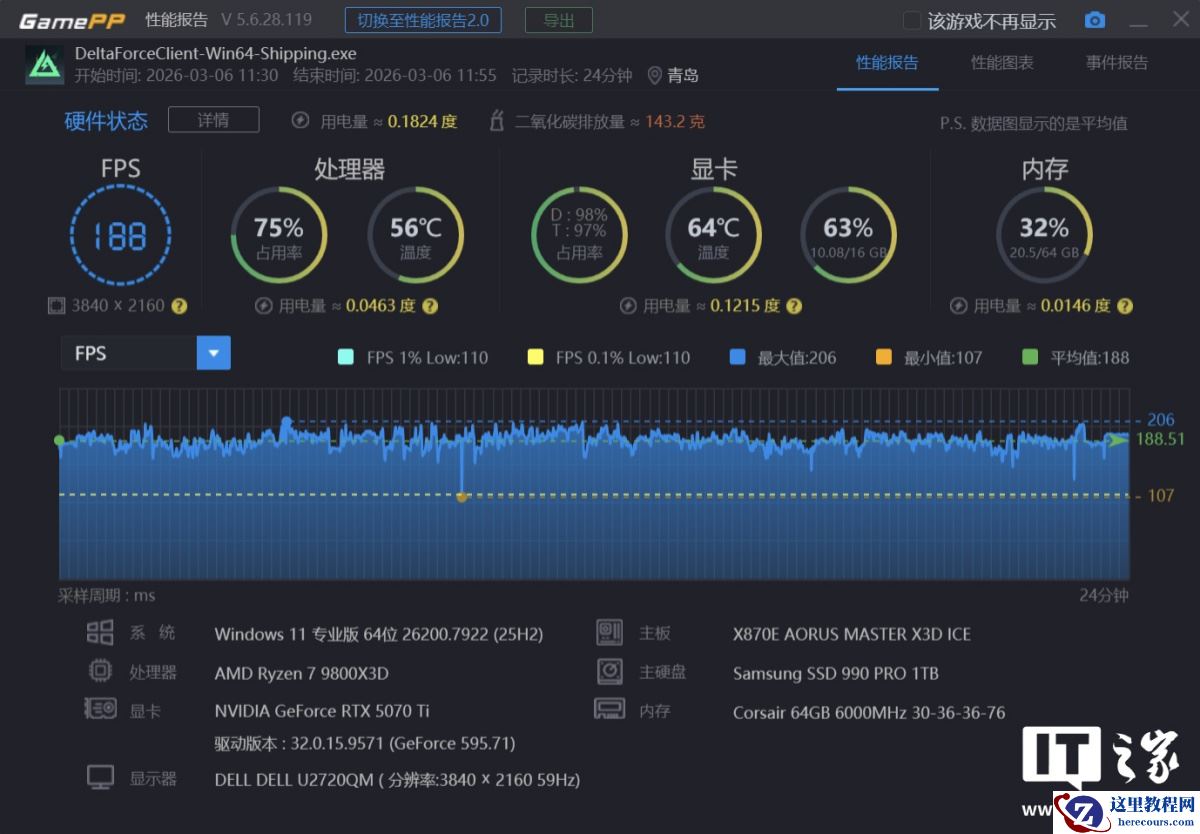The image size is (1200, 834).
Task: Click the FPS combo box field
Action: pyautogui.click(x=128, y=353)
